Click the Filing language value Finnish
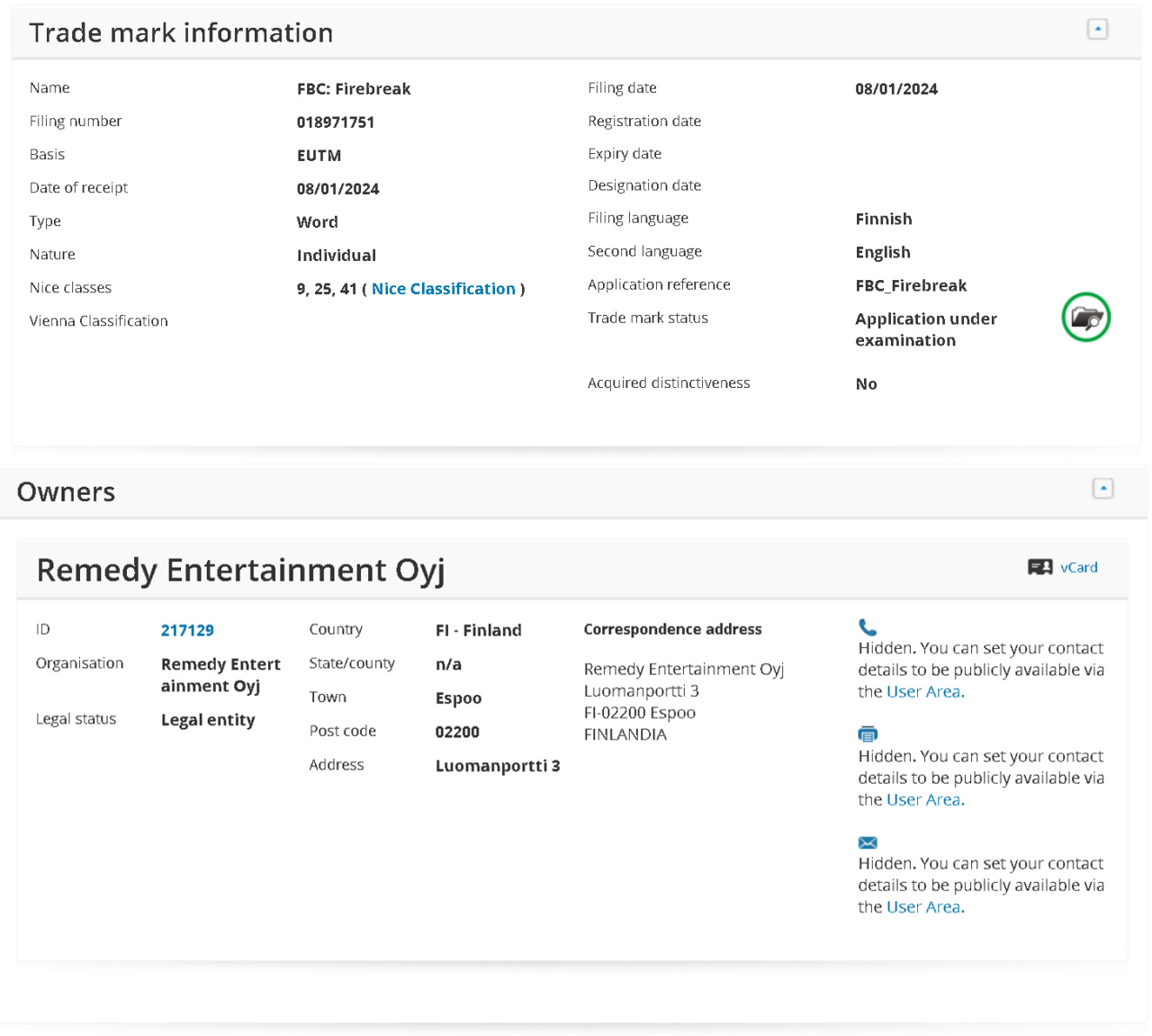 [884, 220]
